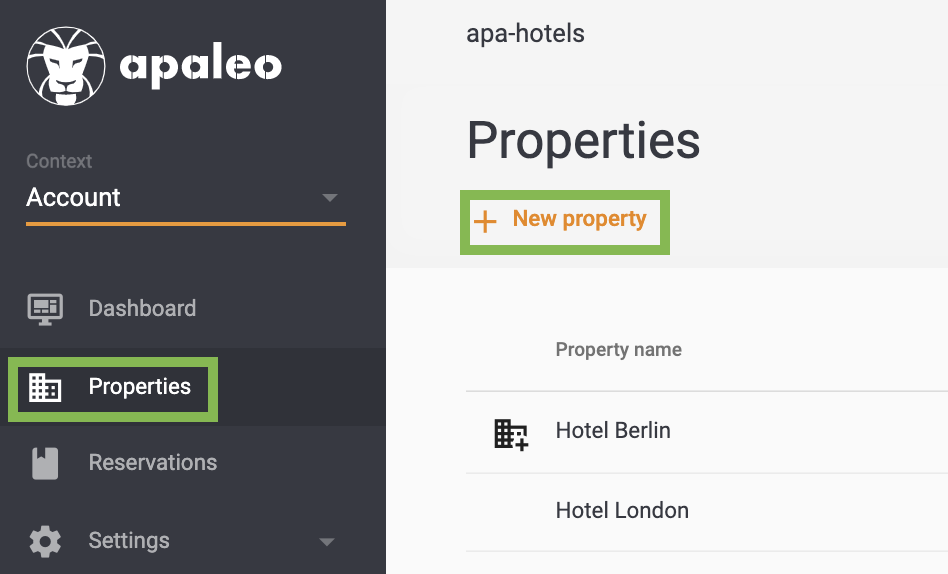
Task: Open the Hotel London property row
Action: click(x=707, y=512)
